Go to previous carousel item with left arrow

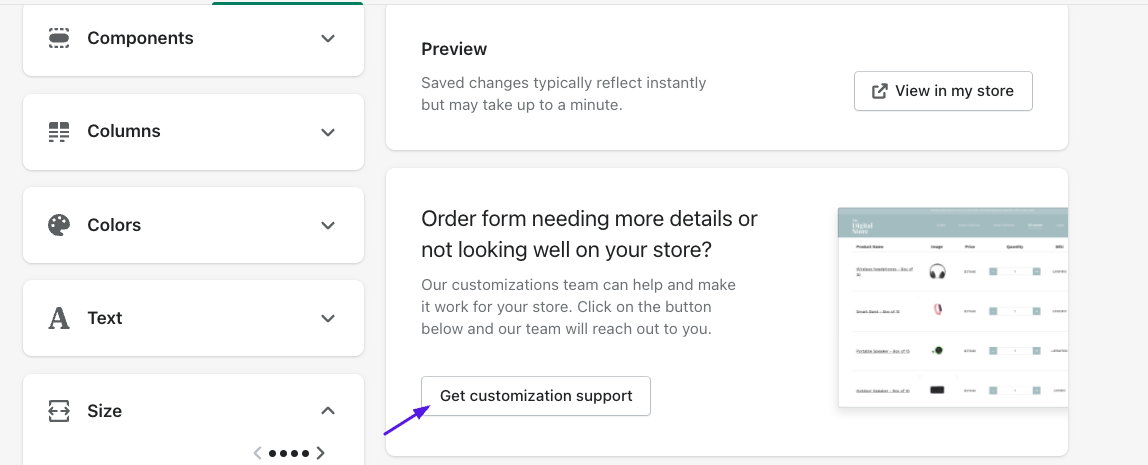click(258, 453)
